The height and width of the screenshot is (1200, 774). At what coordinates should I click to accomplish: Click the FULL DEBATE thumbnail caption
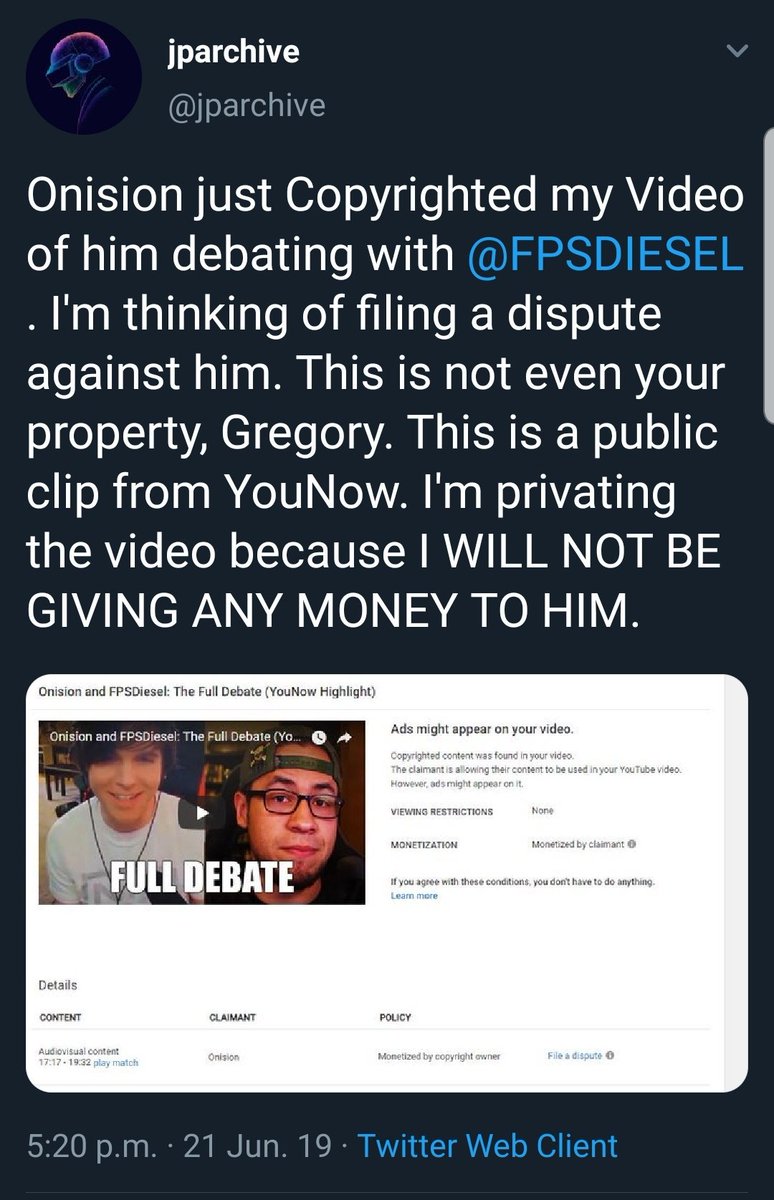[201, 877]
